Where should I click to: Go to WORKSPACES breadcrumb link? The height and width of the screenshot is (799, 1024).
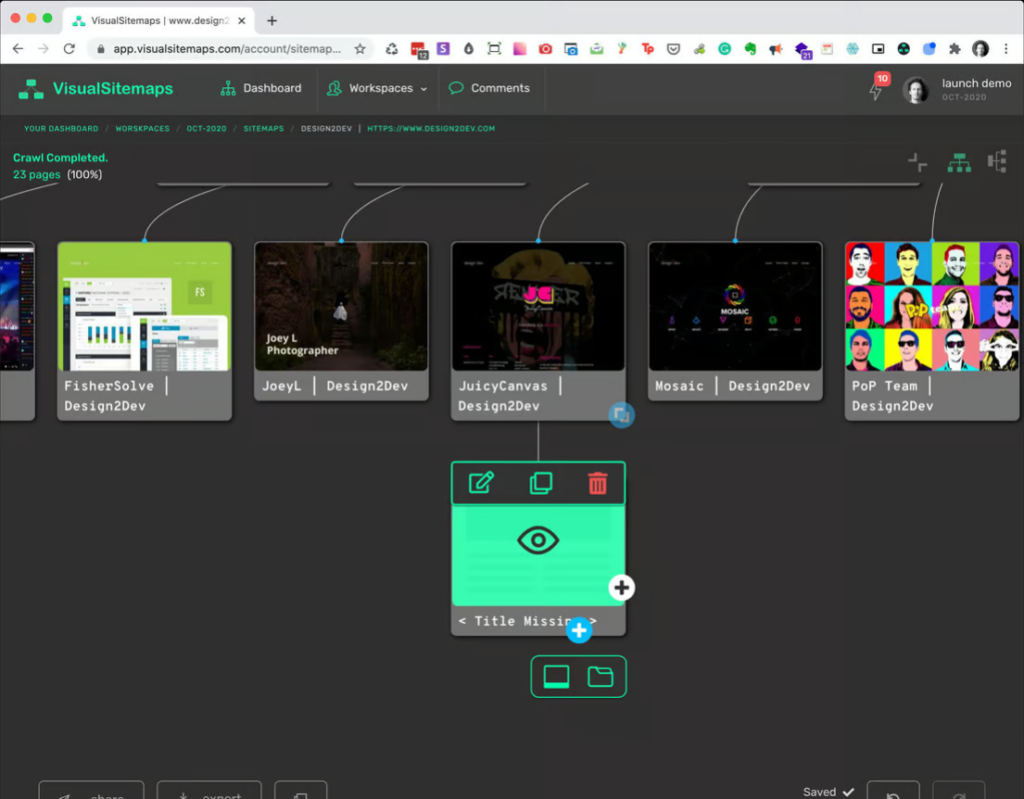click(x=142, y=129)
